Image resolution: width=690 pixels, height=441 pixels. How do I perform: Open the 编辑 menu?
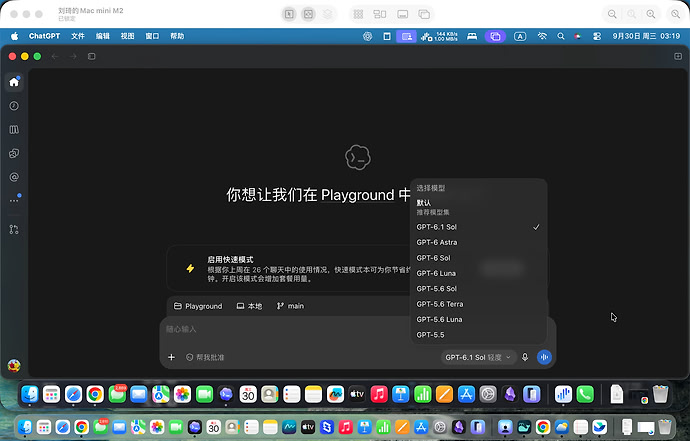coord(103,36)
